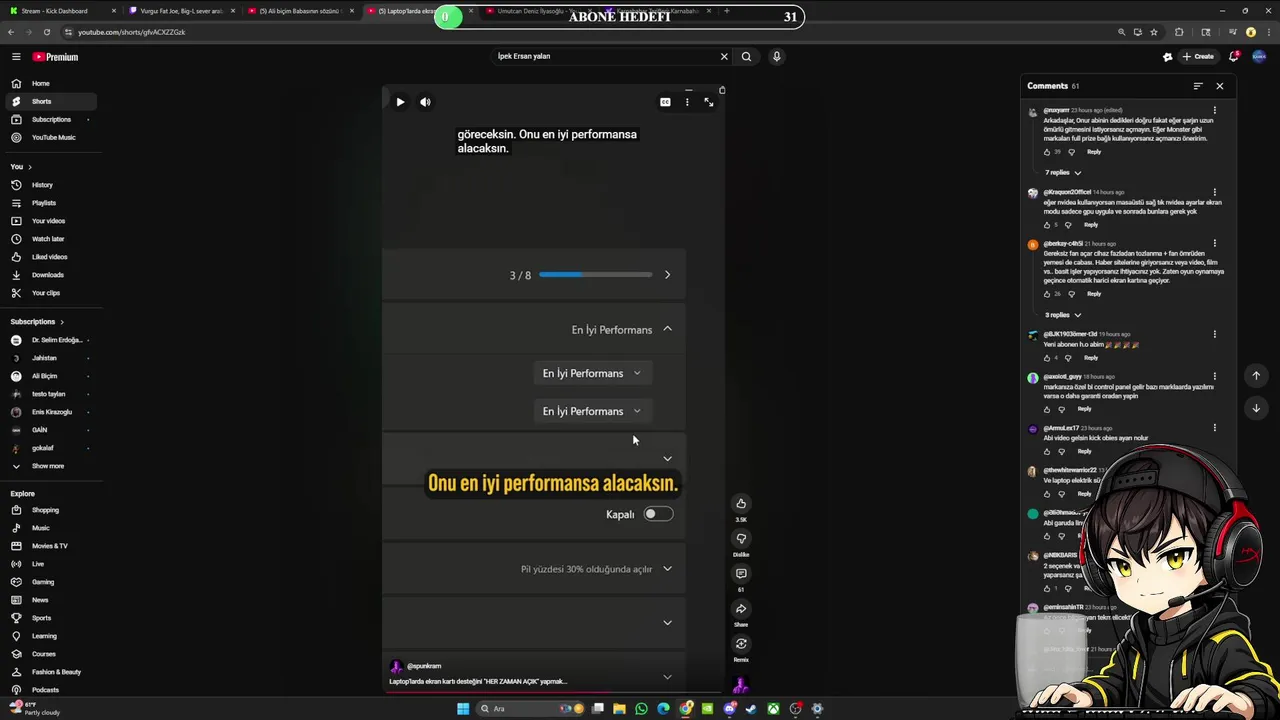Click the next arrow beside 3 / 8
The image size is (1280, 720).
(x=667, y=275)
